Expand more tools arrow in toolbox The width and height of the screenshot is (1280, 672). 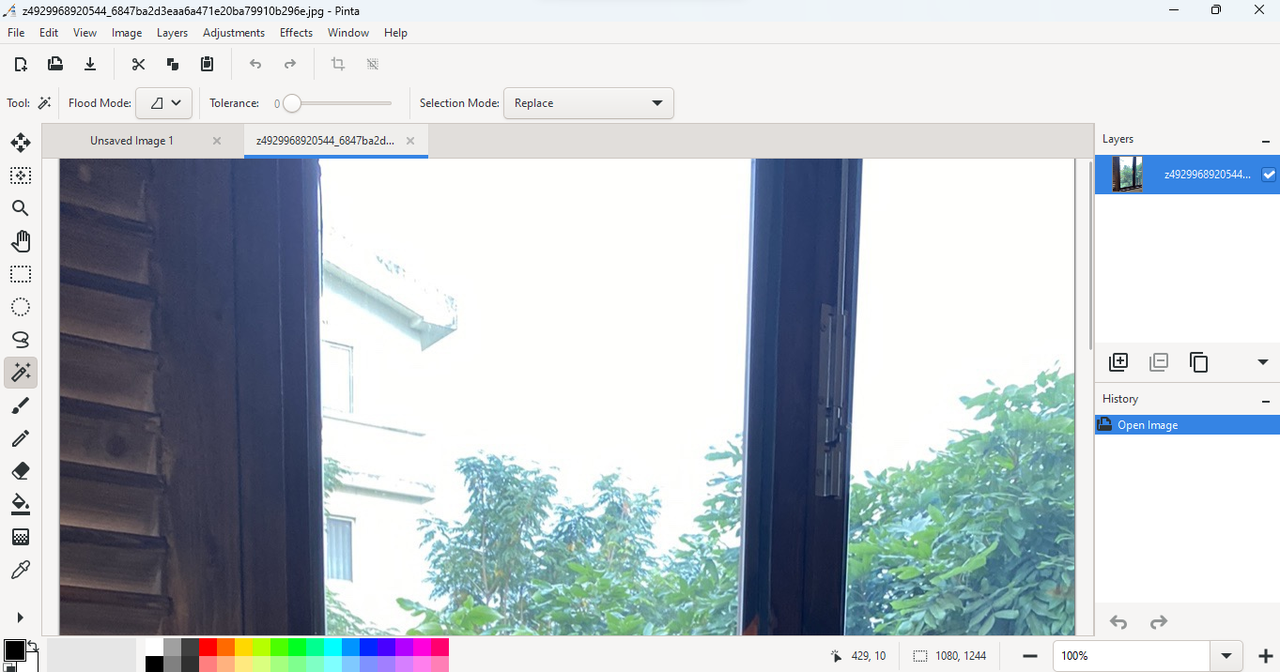pos(20,617)
